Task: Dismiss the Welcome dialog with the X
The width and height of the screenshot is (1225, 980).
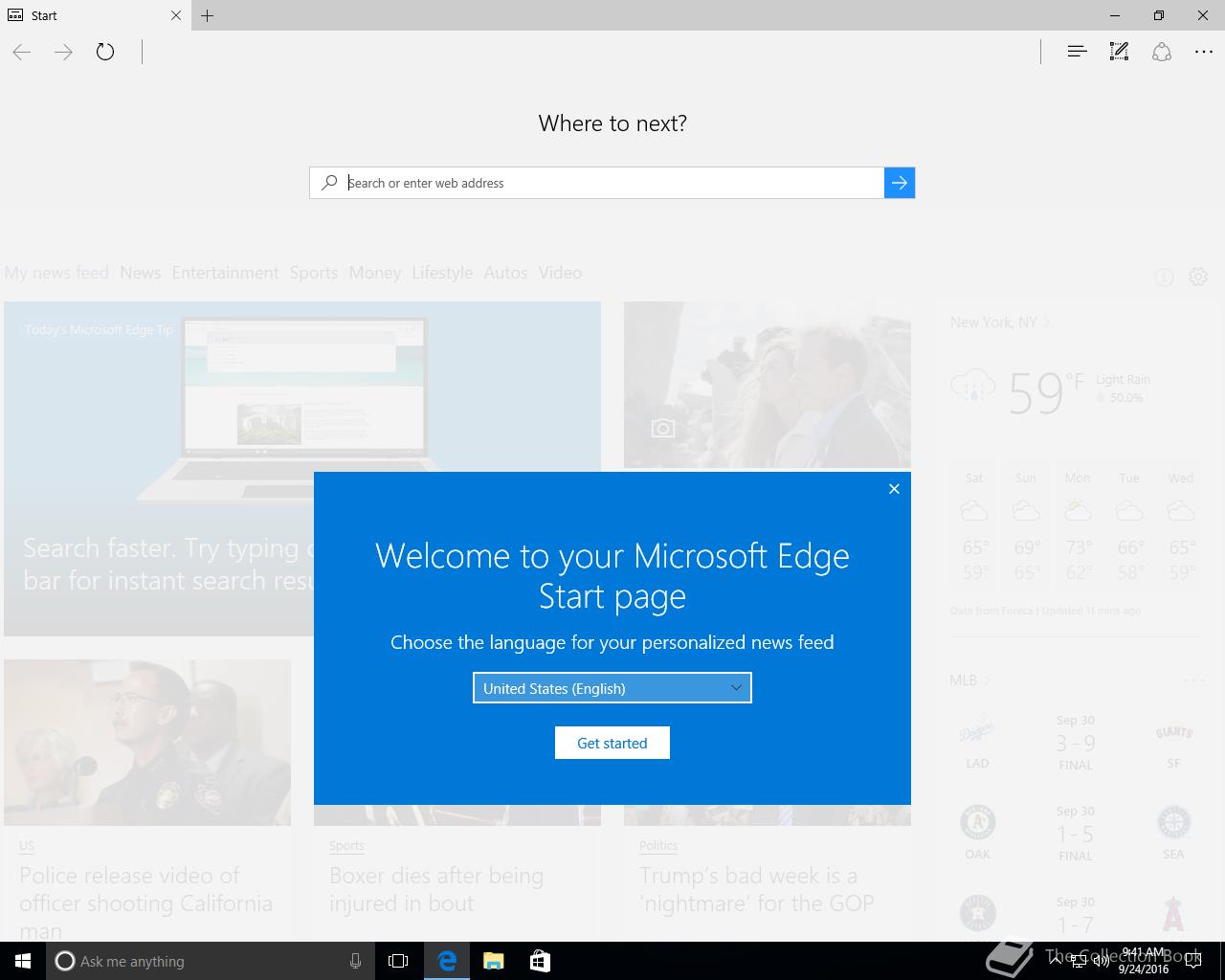Action: click(x=894, y=489)
